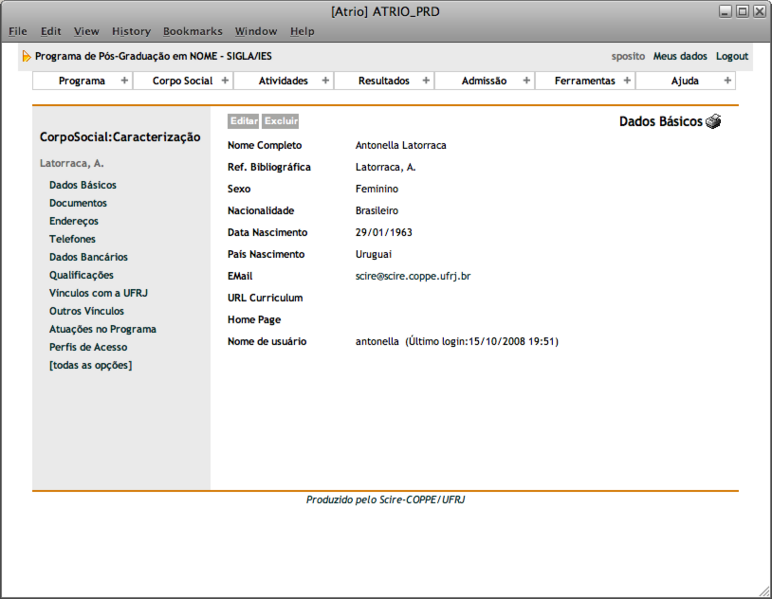Open Perfis de Acesso sidebar link

coord(88,347)
